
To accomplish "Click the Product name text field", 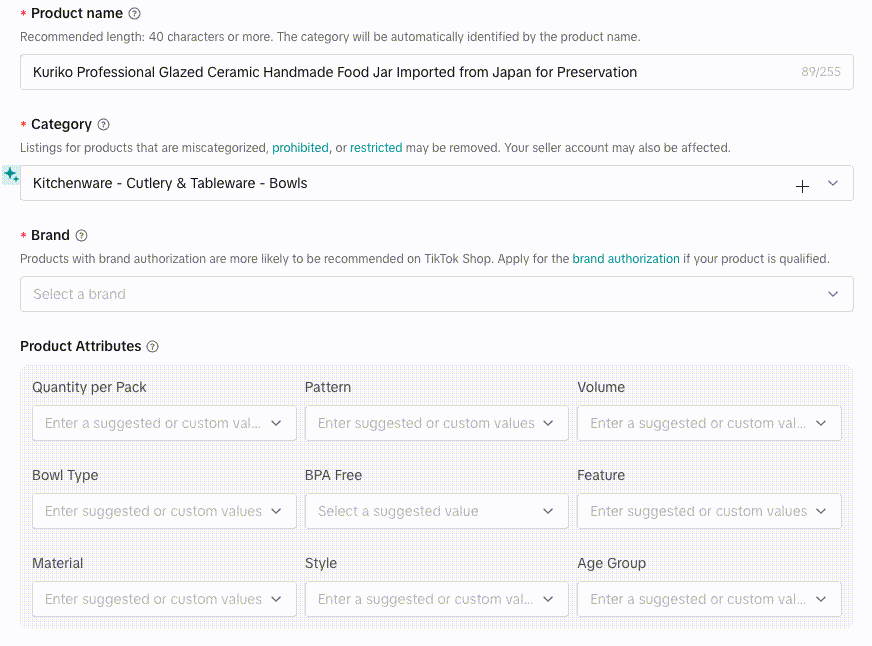I will tap(410, 72).
